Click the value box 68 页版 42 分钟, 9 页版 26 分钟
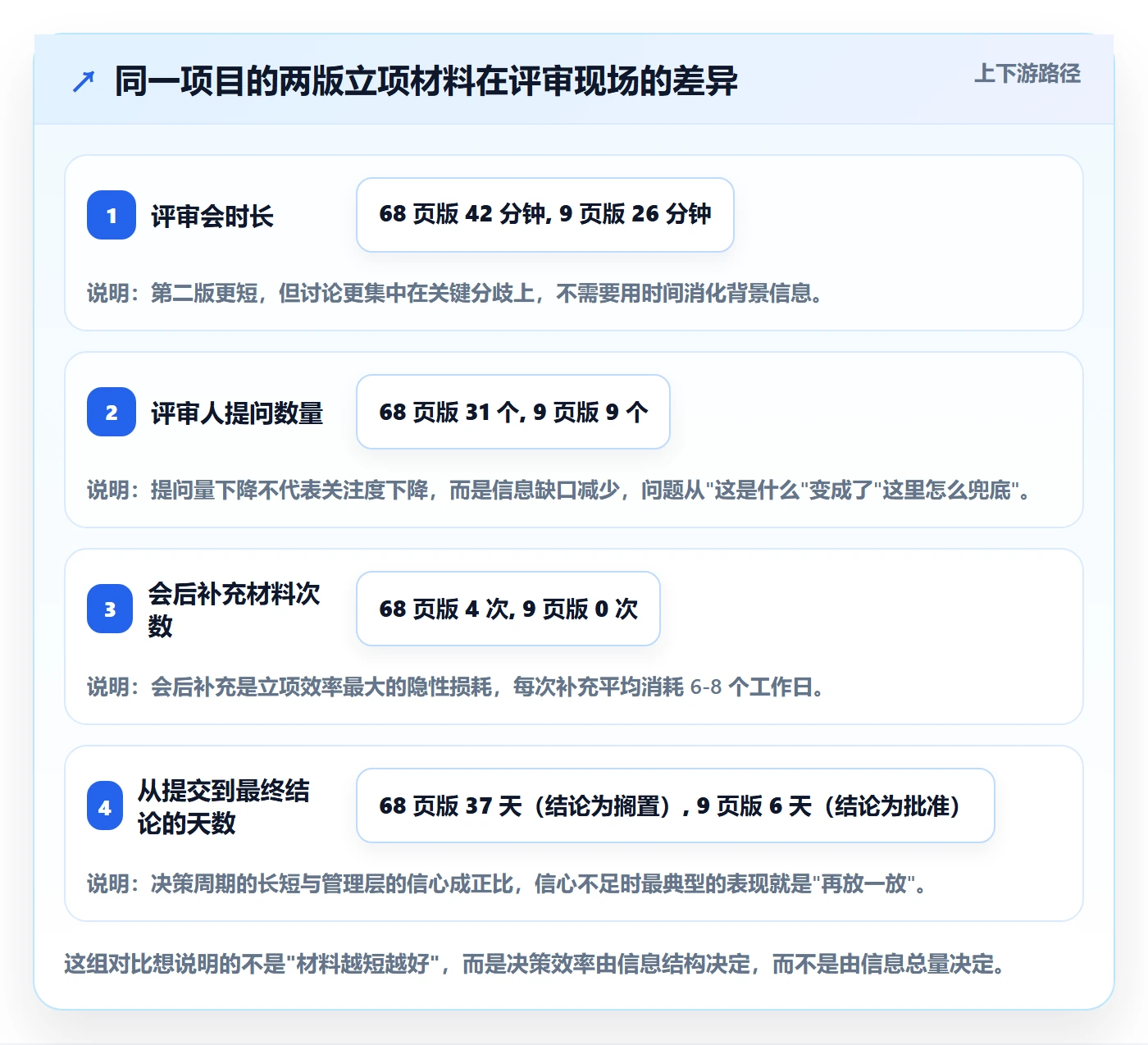This screenshot has width=1148, height=1045. [545, 215]
